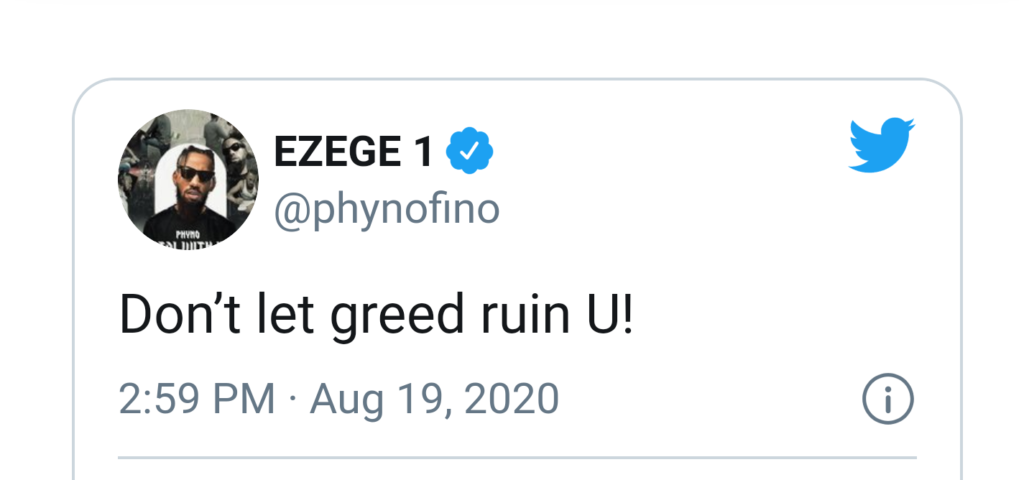
Task: Open the 2:59 PM timestamp link
Action: (x=197, y=400)
